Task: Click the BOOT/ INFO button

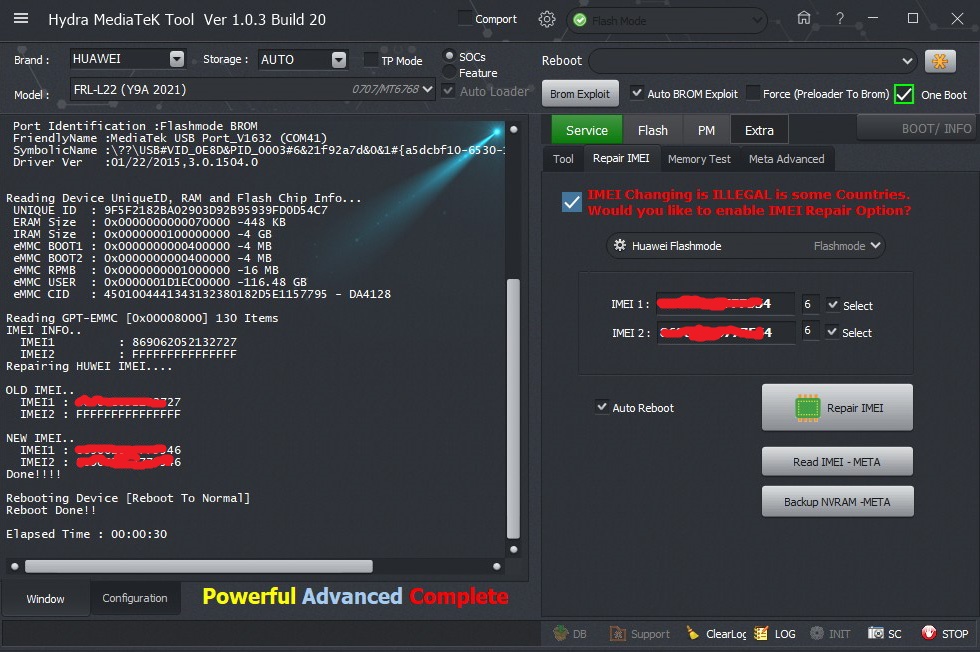Action: pyautogui.click(x=917, y=128)
